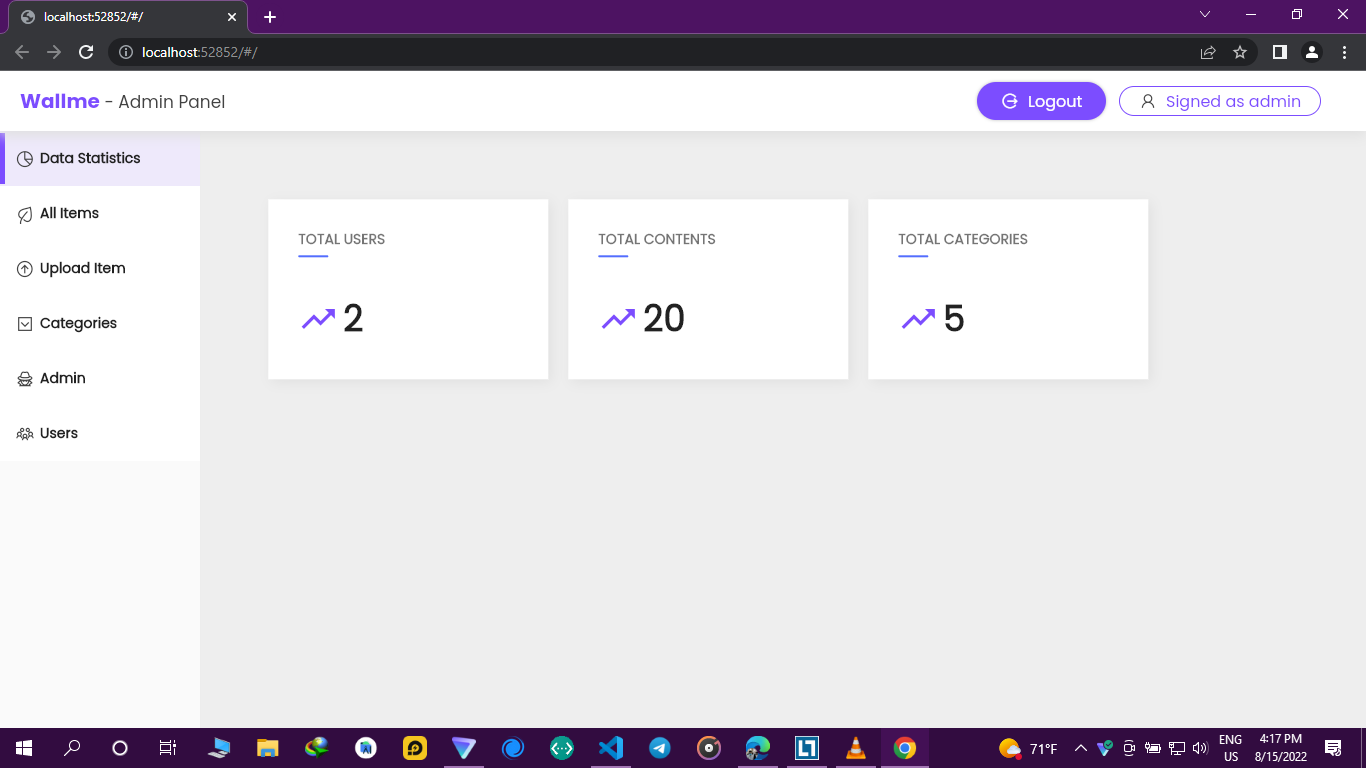Click the Signed as admin button
Image resolution: width=1366 pixels, height=768 pixels.
click(x=1220, y=101)
